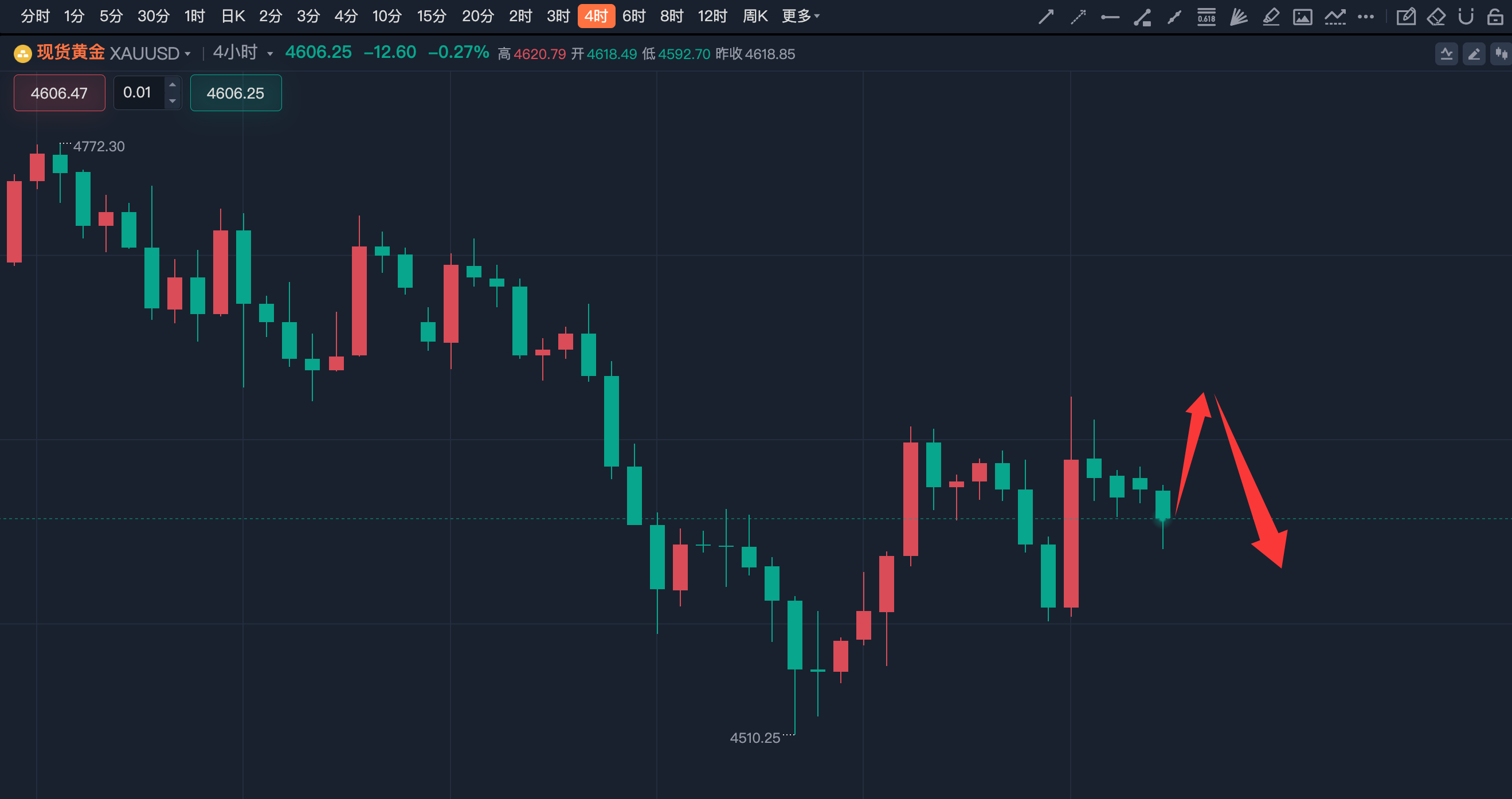The width and height of the screenshot is (1512, 799).
Task: Select the highlighted 4时 timeframe
Action: 596,16
